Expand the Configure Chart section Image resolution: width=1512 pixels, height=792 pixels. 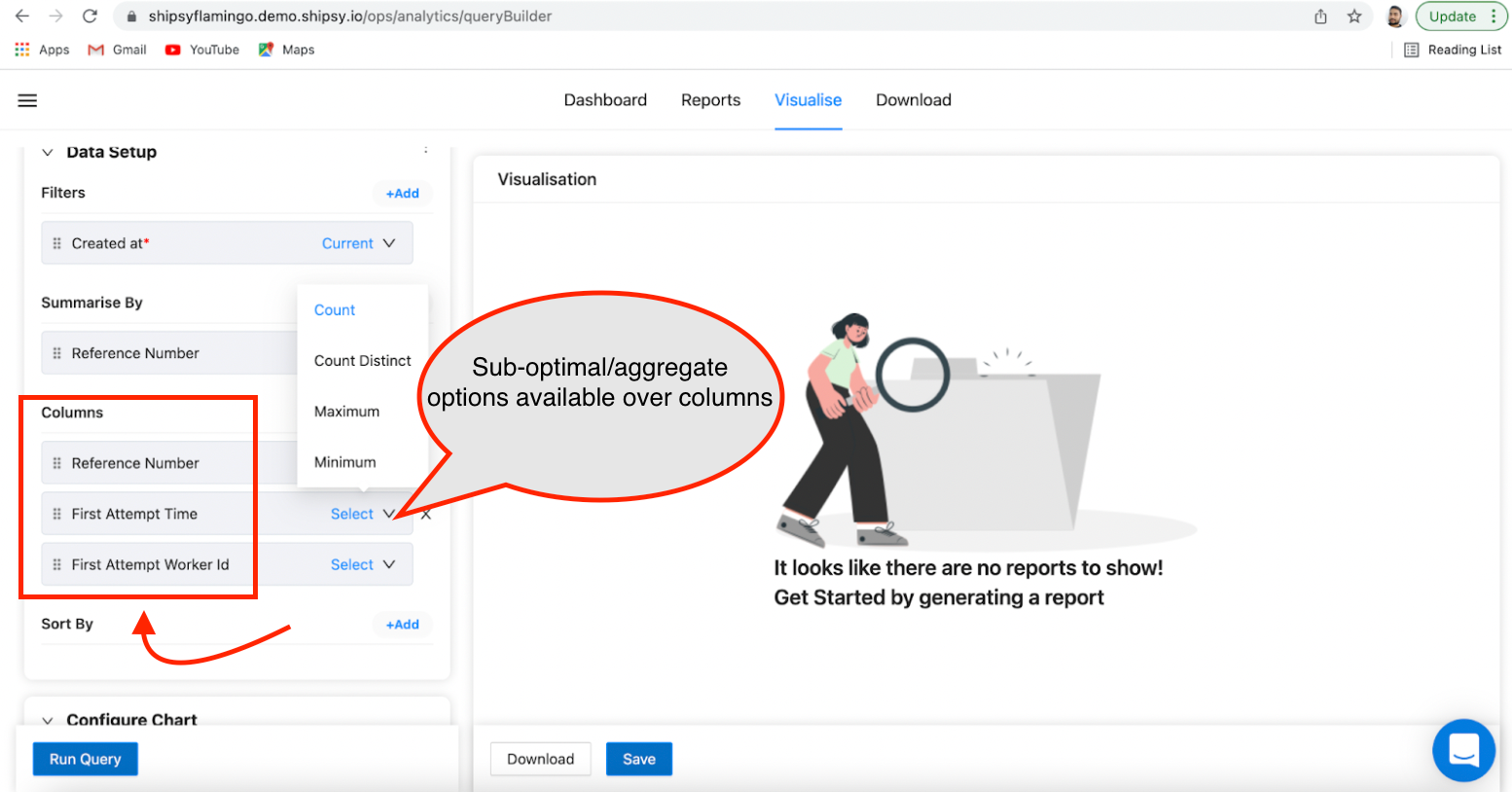tap(47, 720)
